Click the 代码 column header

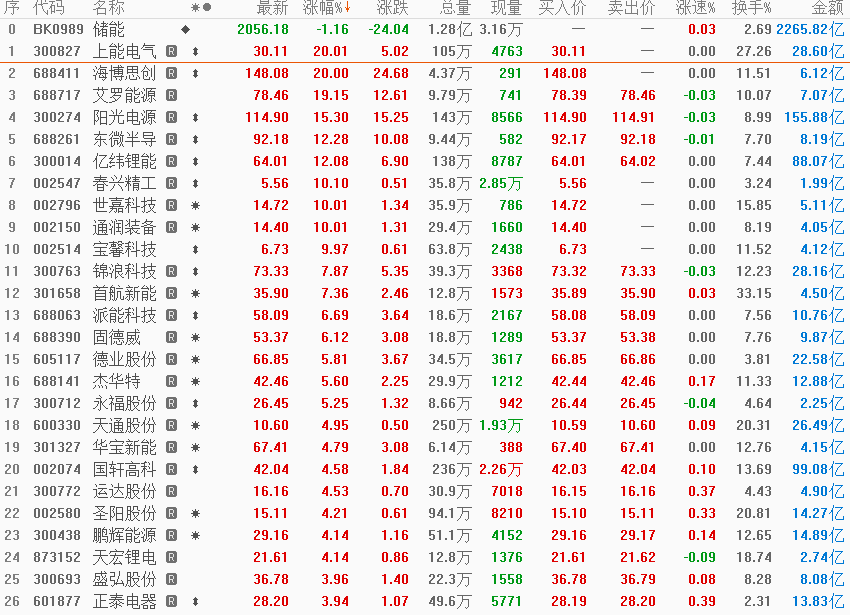49,8
